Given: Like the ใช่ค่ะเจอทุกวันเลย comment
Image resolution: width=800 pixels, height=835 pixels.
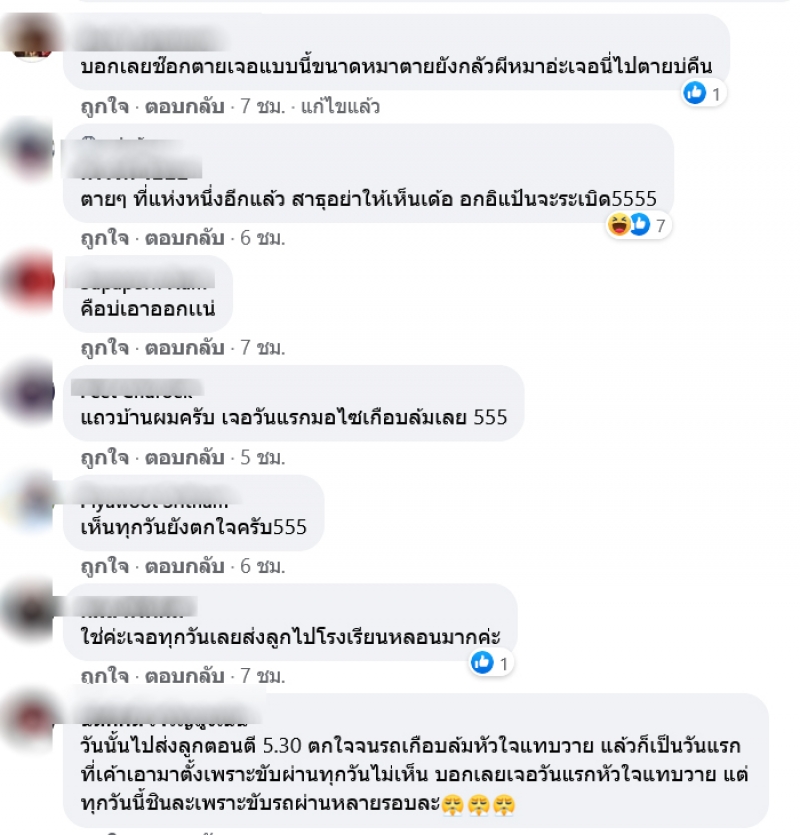Looking at the screenshot, I should tap(104, 675).
